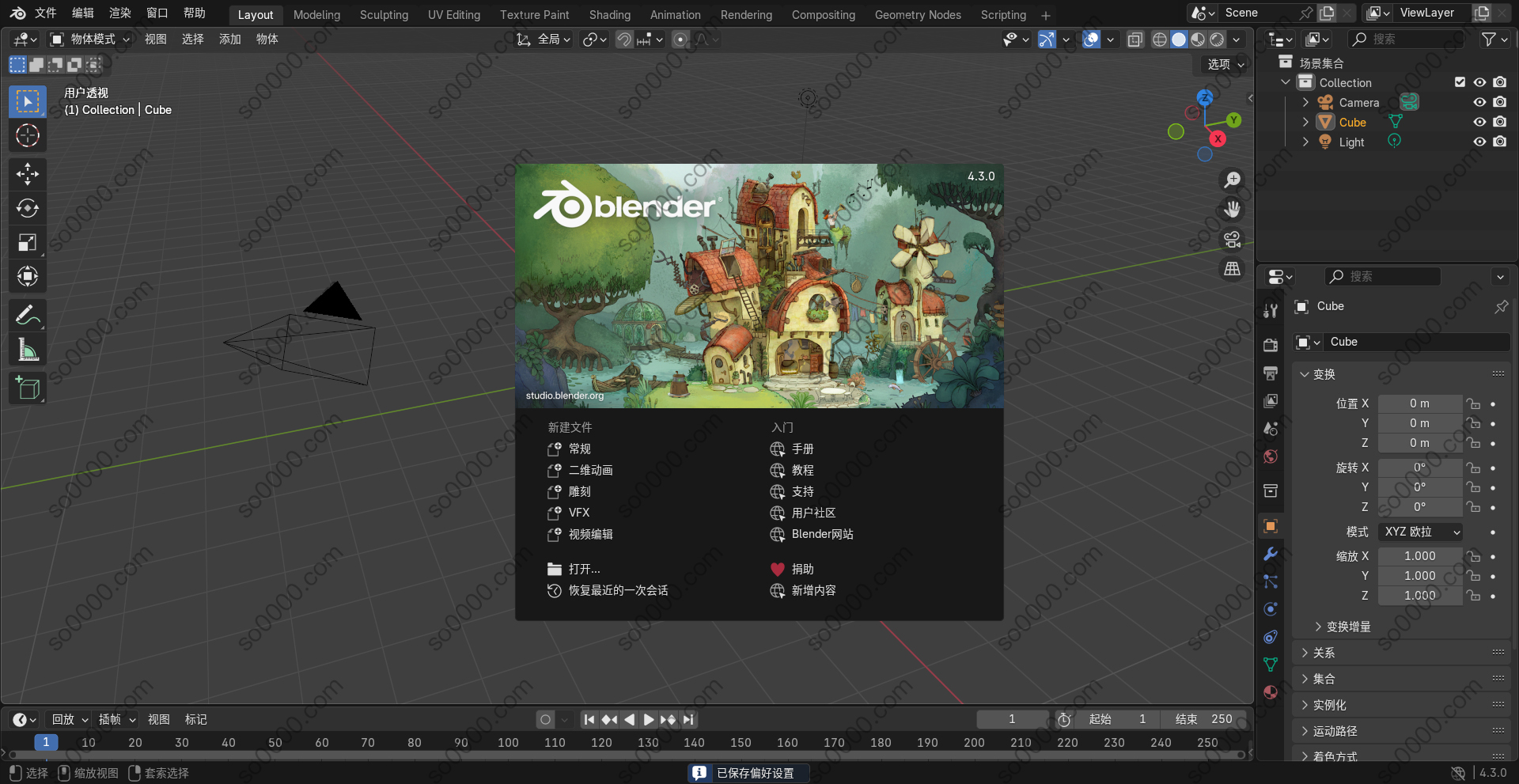Expand the Camera item in outliner

click(x=1305, y=102)
